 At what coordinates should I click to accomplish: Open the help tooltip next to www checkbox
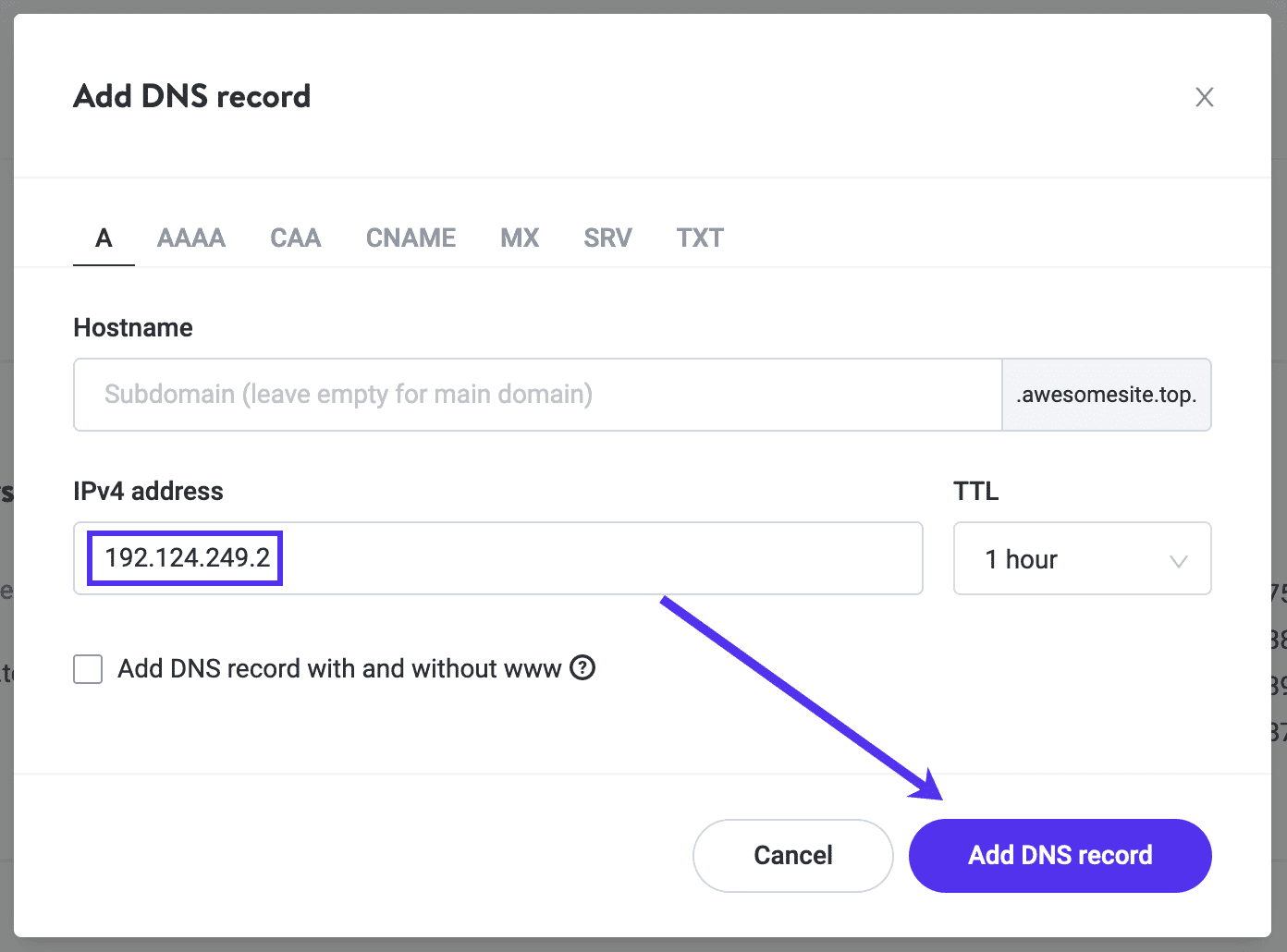(582, 668)
